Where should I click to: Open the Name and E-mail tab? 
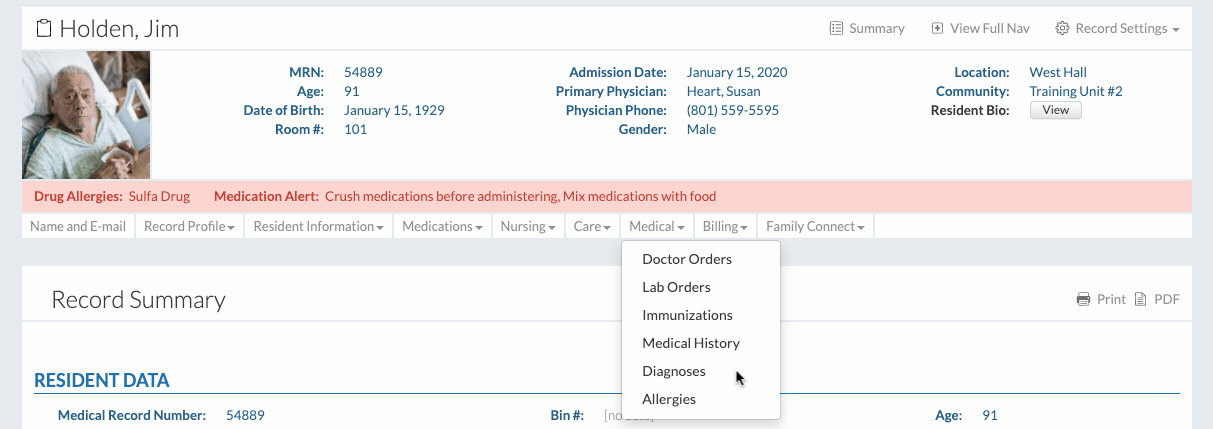(x=78, y=227)
